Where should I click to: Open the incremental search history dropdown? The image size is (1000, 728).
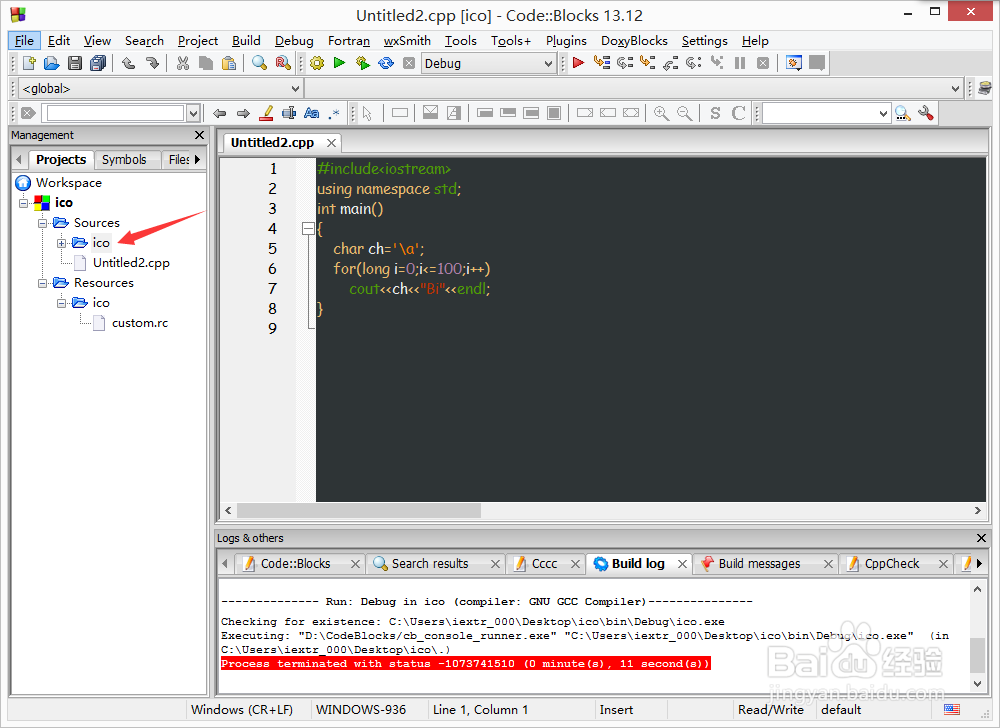tap(193, 113)
